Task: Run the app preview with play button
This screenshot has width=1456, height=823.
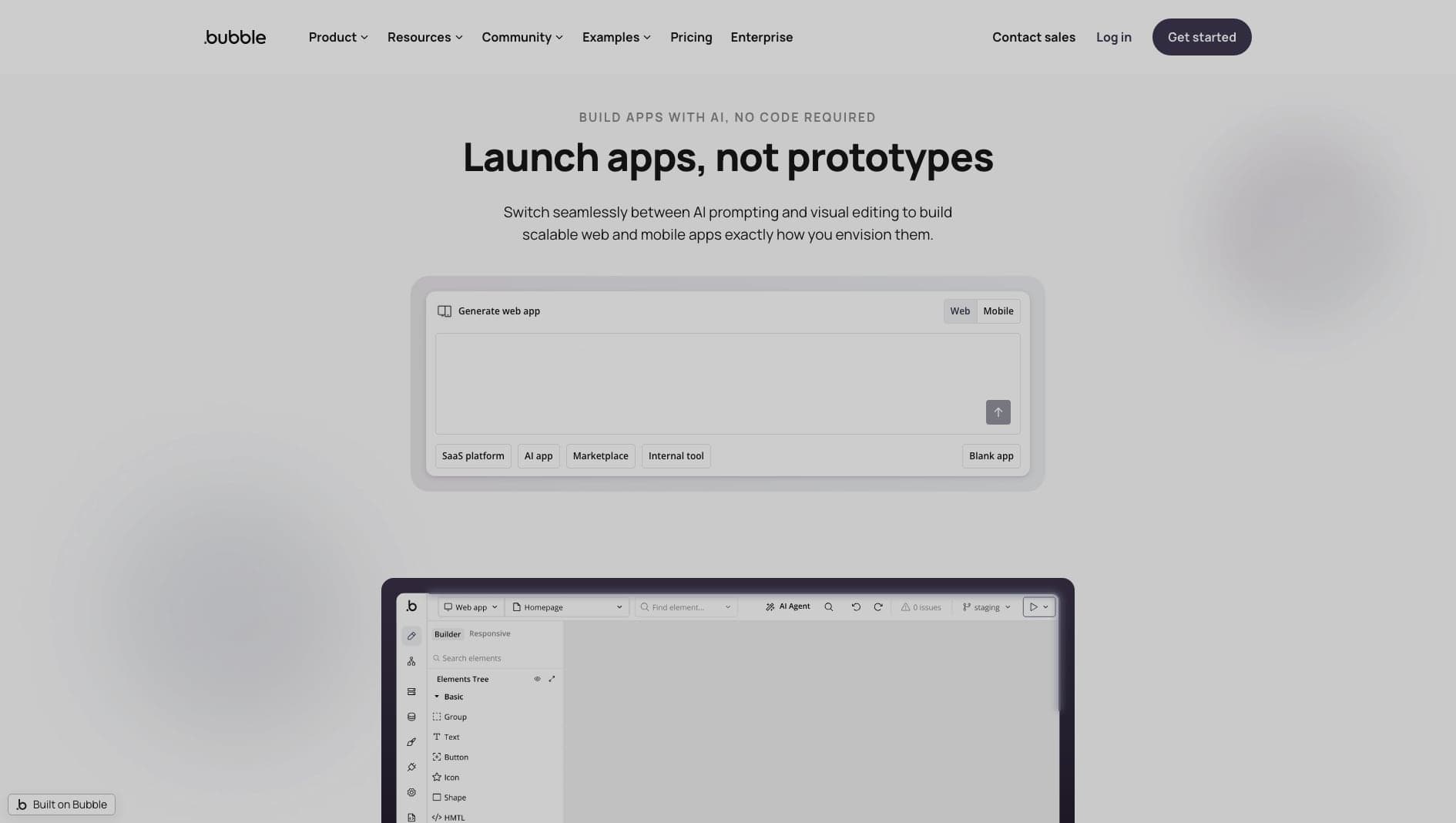Action: [x=1034, y=607]
